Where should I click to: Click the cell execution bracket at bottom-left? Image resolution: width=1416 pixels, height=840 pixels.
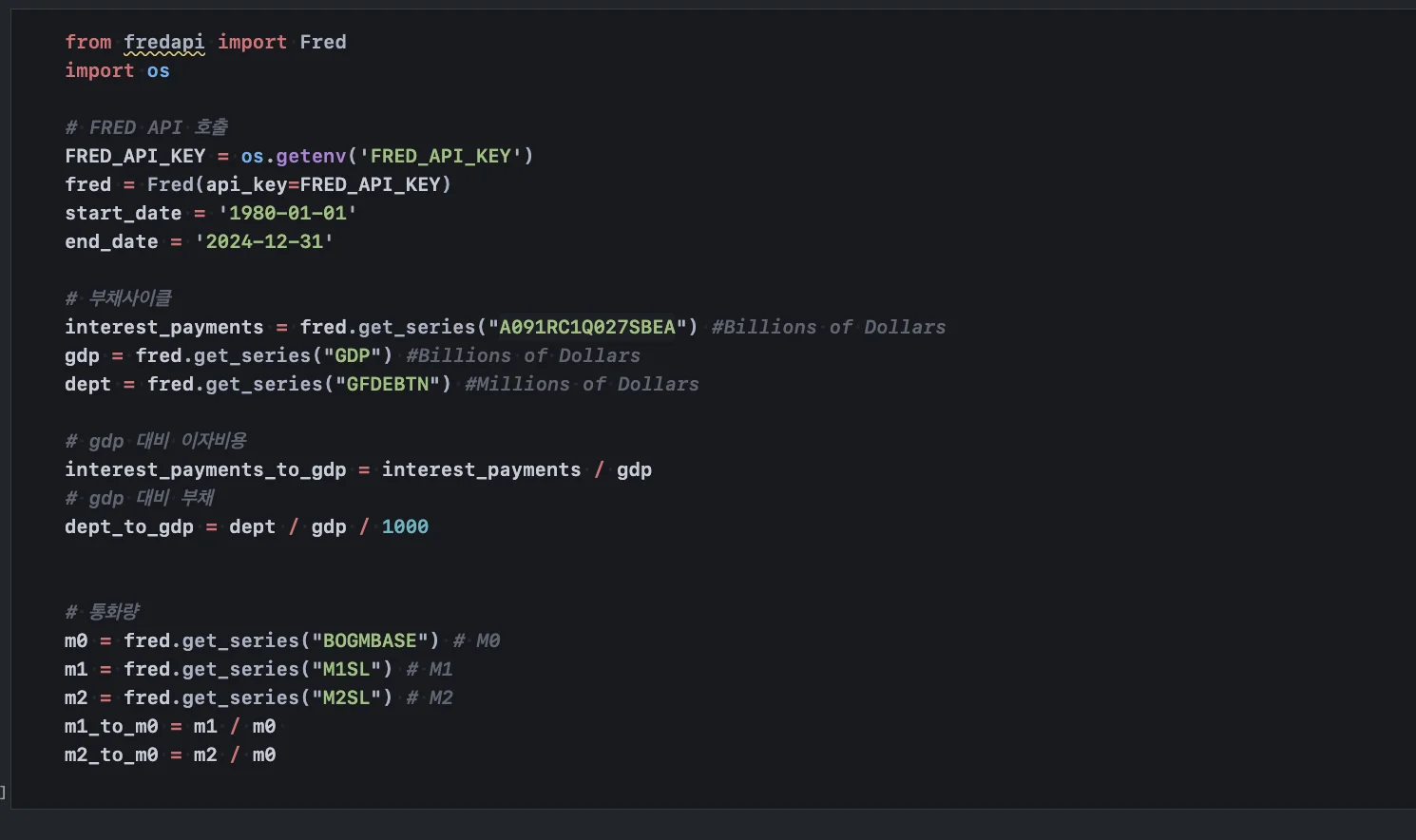[x=3, y=792]
